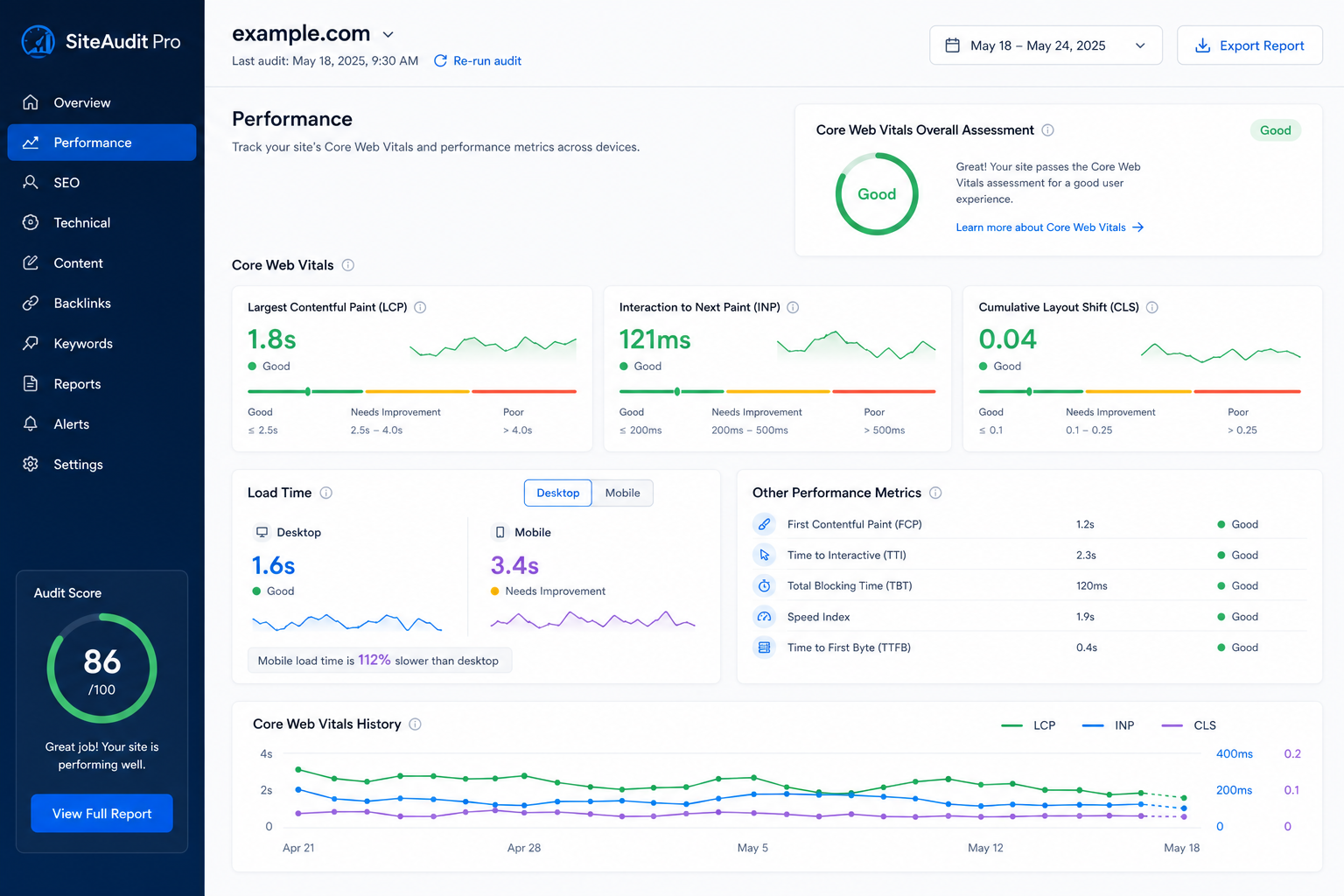Viewport: 1344px width, 896px height.
Task: Click the info icon beside Other Performance Metrics
Action: 935,493
